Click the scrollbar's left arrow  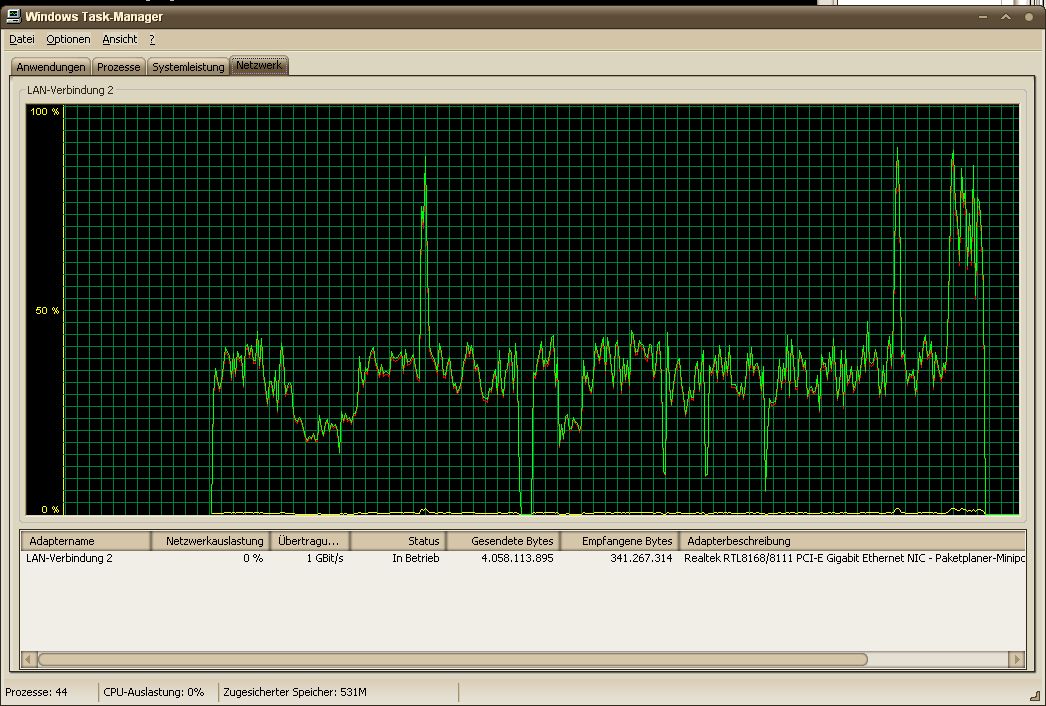click(x=28, y=660)
